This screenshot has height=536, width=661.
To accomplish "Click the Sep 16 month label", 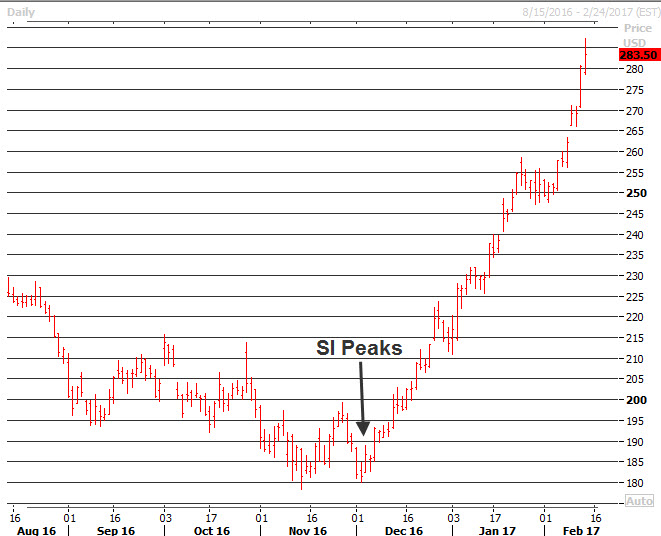I will point(116,531).
